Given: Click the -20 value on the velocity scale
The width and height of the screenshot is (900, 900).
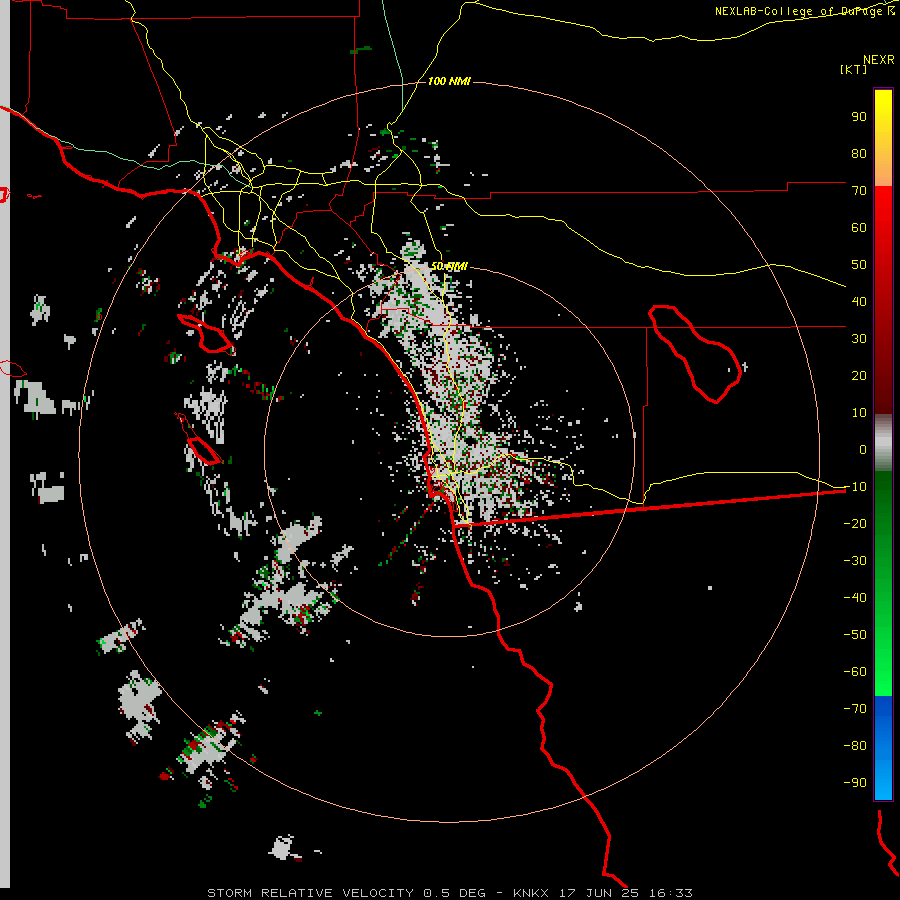Looking at the screenshot, I should pos(855,523).
